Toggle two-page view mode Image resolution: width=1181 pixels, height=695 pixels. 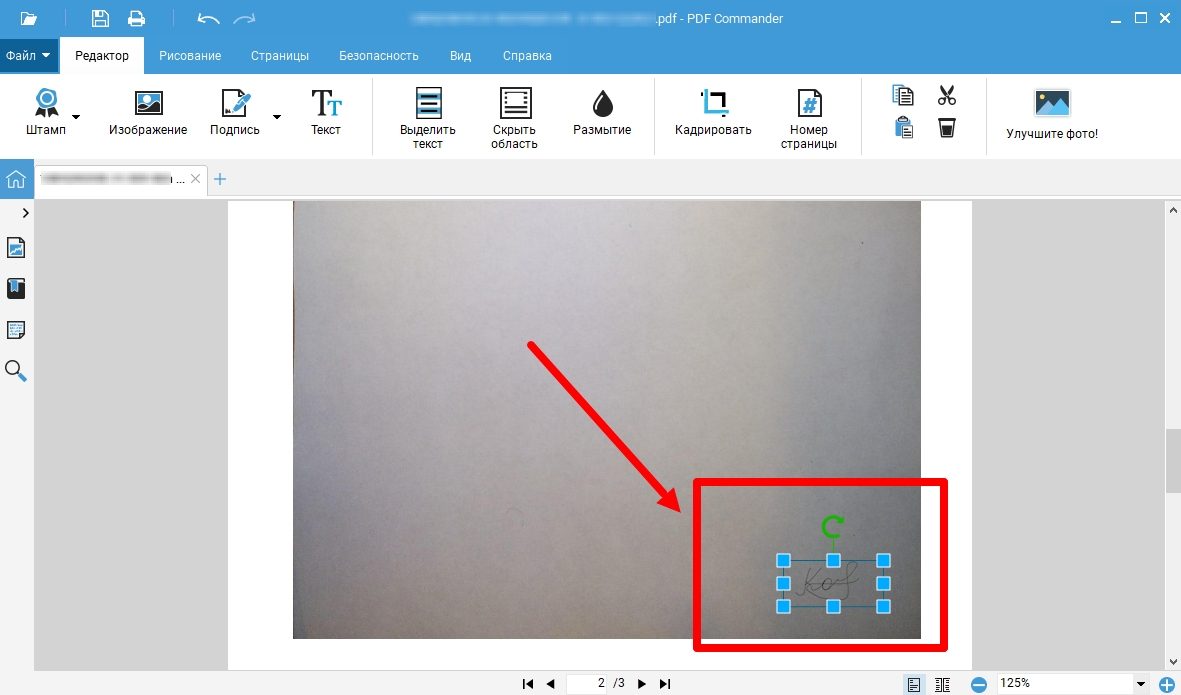(942, 684)
